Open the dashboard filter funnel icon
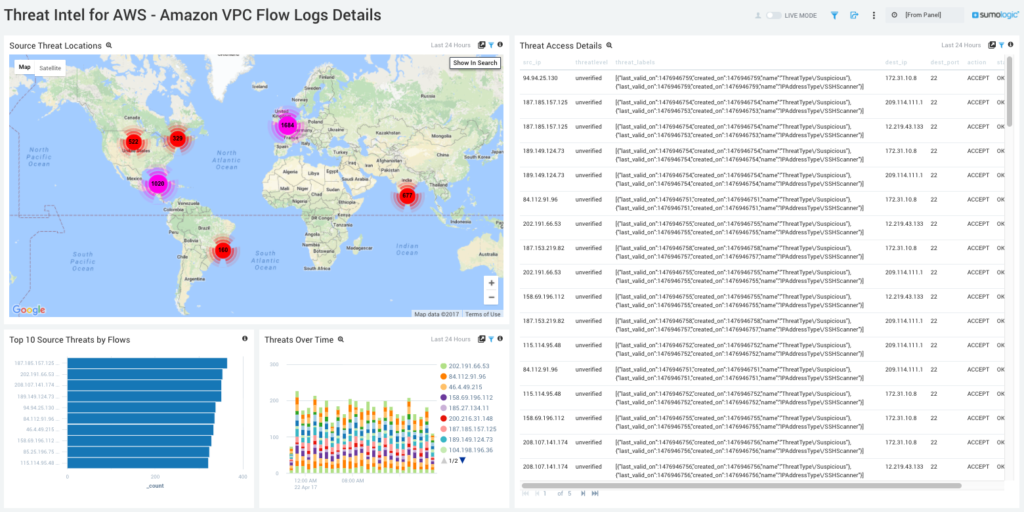The height and width of the screenshot is (512, 1024). 834,15
